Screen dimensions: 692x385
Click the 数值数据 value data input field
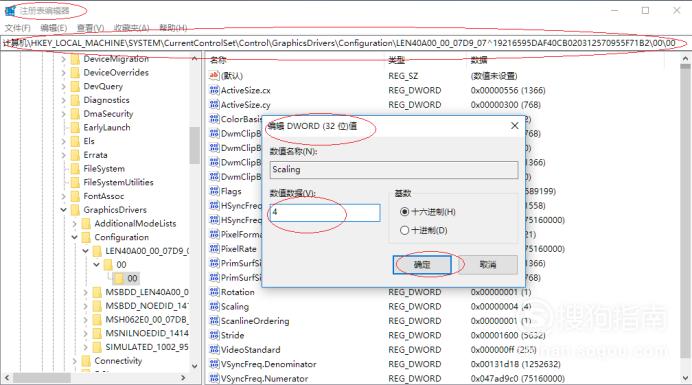[325, 212]
